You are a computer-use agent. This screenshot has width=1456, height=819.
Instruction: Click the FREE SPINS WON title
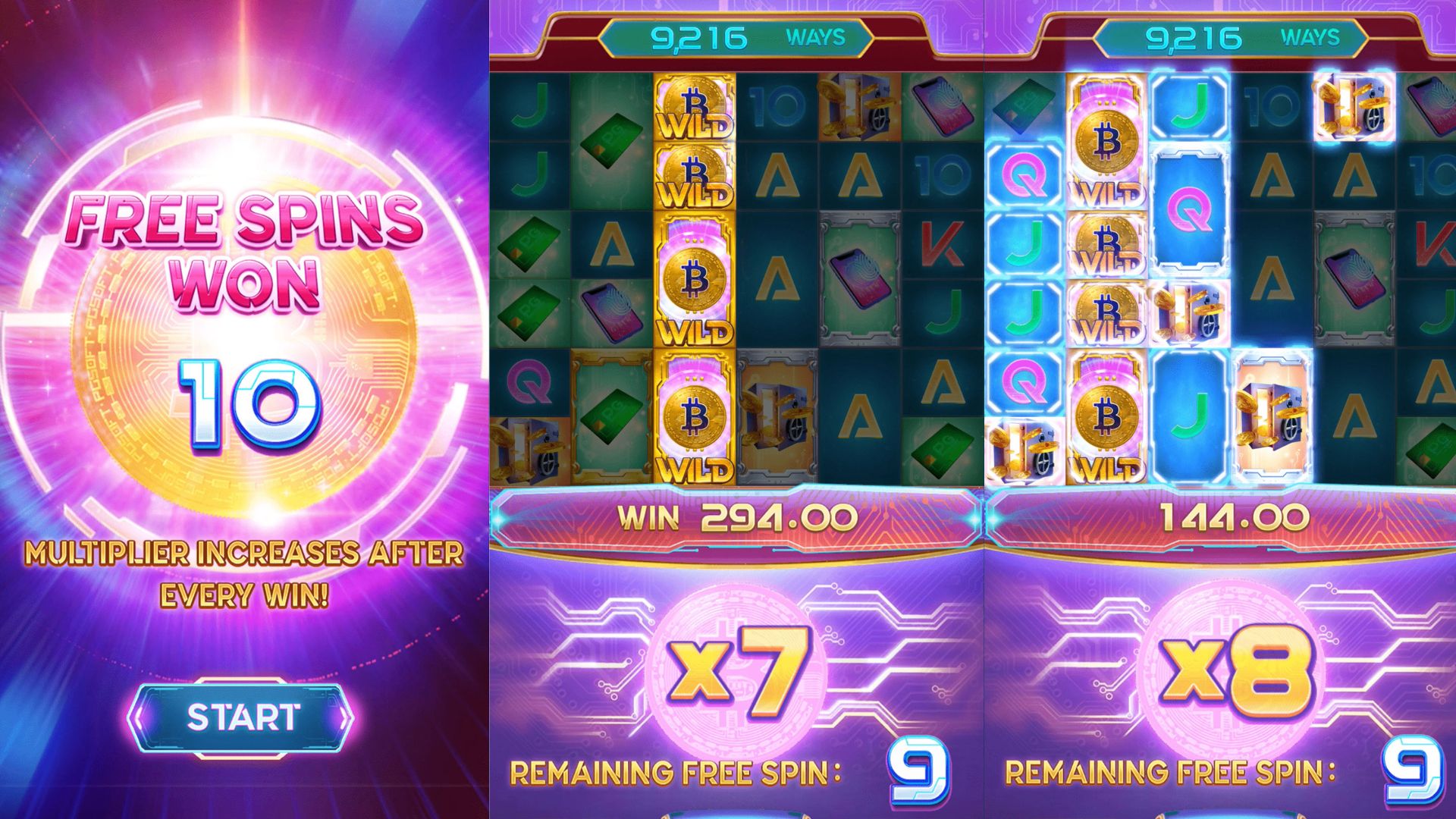(244, 252)
